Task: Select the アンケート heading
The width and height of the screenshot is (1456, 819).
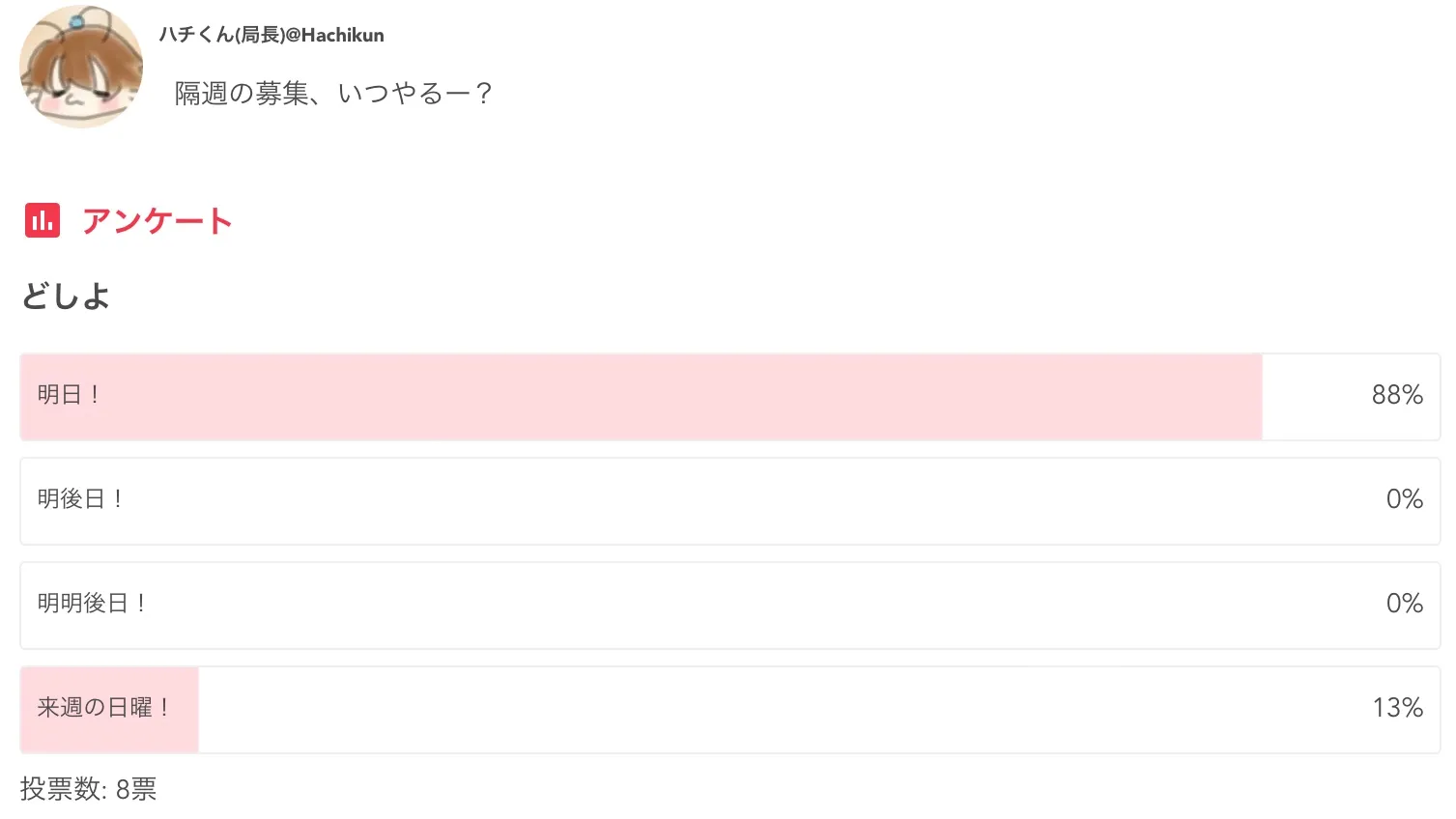Action: 157,221
